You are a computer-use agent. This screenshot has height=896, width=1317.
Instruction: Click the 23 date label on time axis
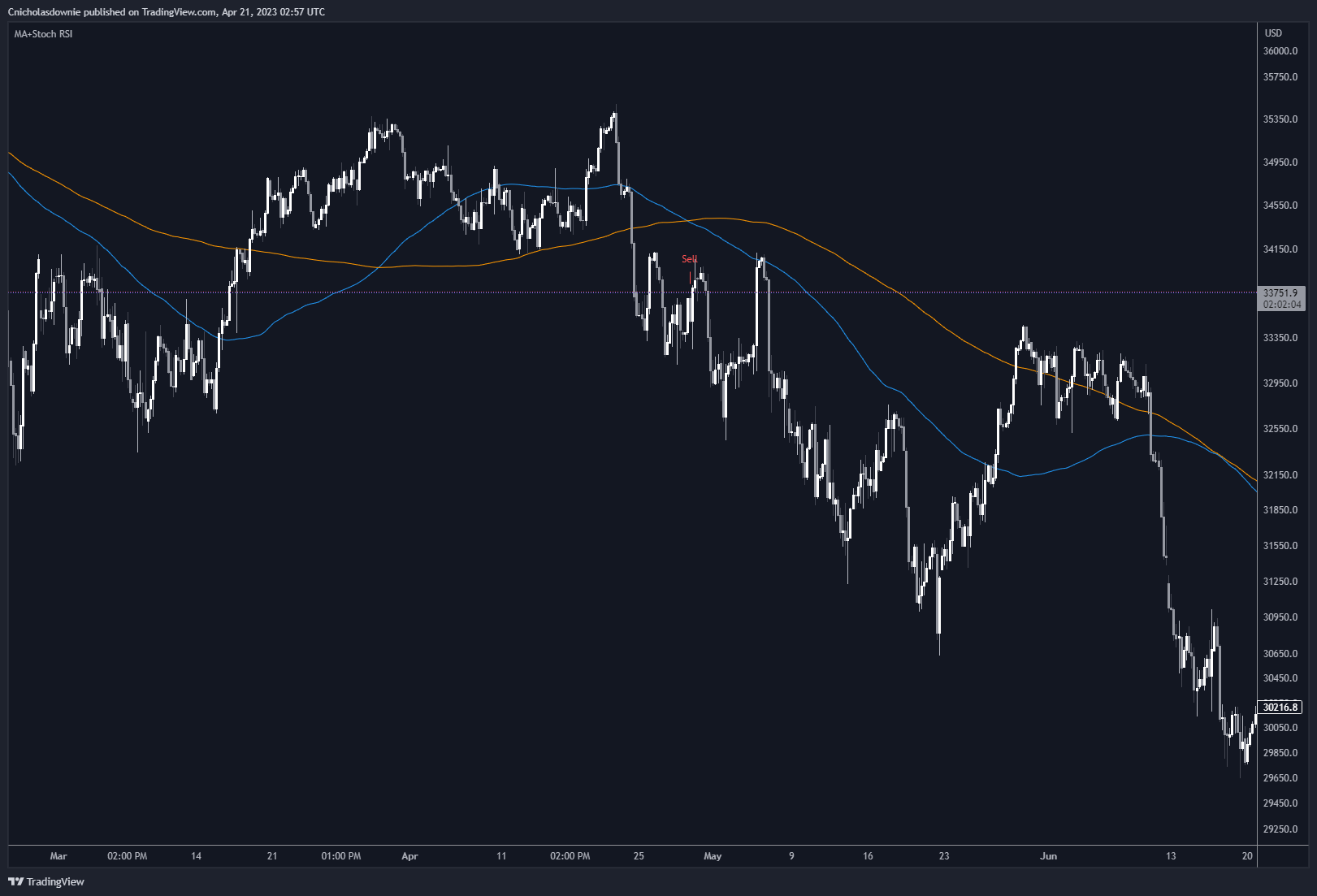[x=944, y=856]
